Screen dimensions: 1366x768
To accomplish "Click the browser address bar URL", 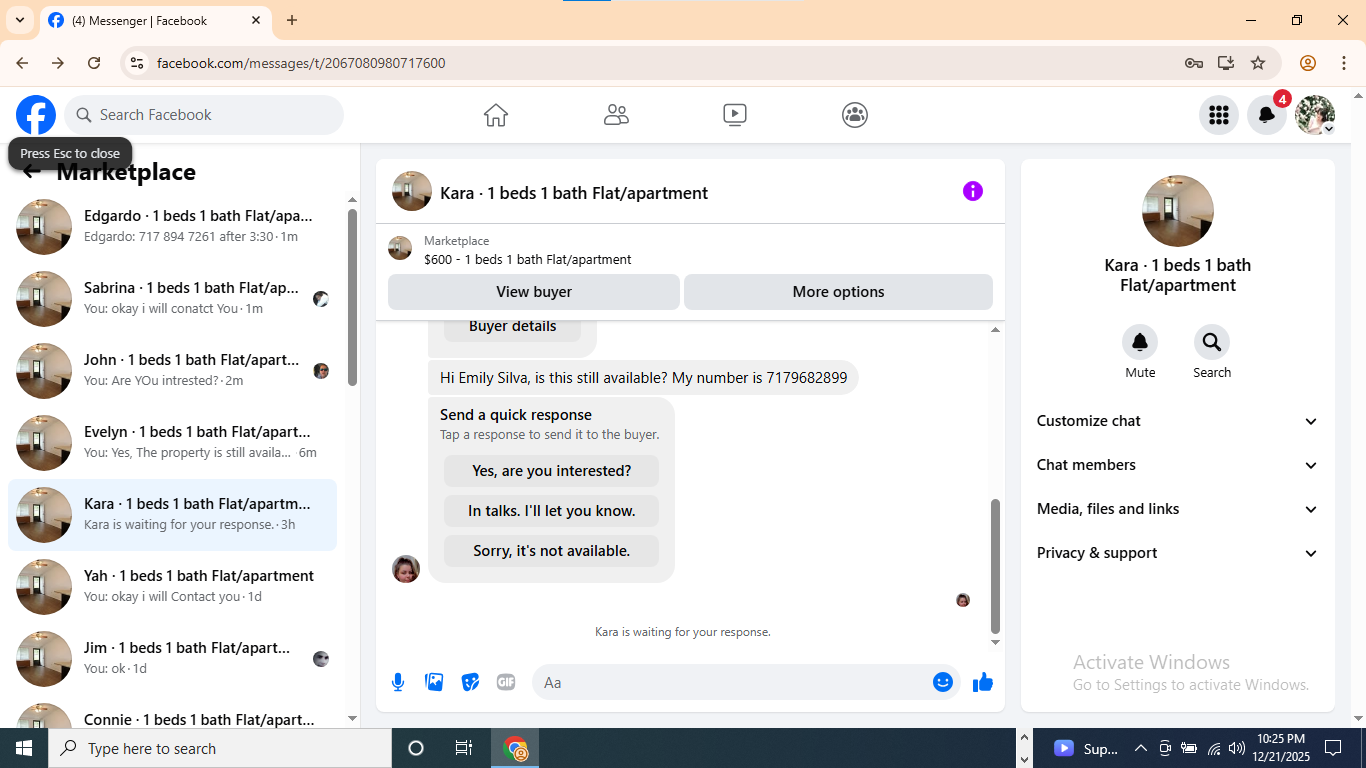I will 301,63.
